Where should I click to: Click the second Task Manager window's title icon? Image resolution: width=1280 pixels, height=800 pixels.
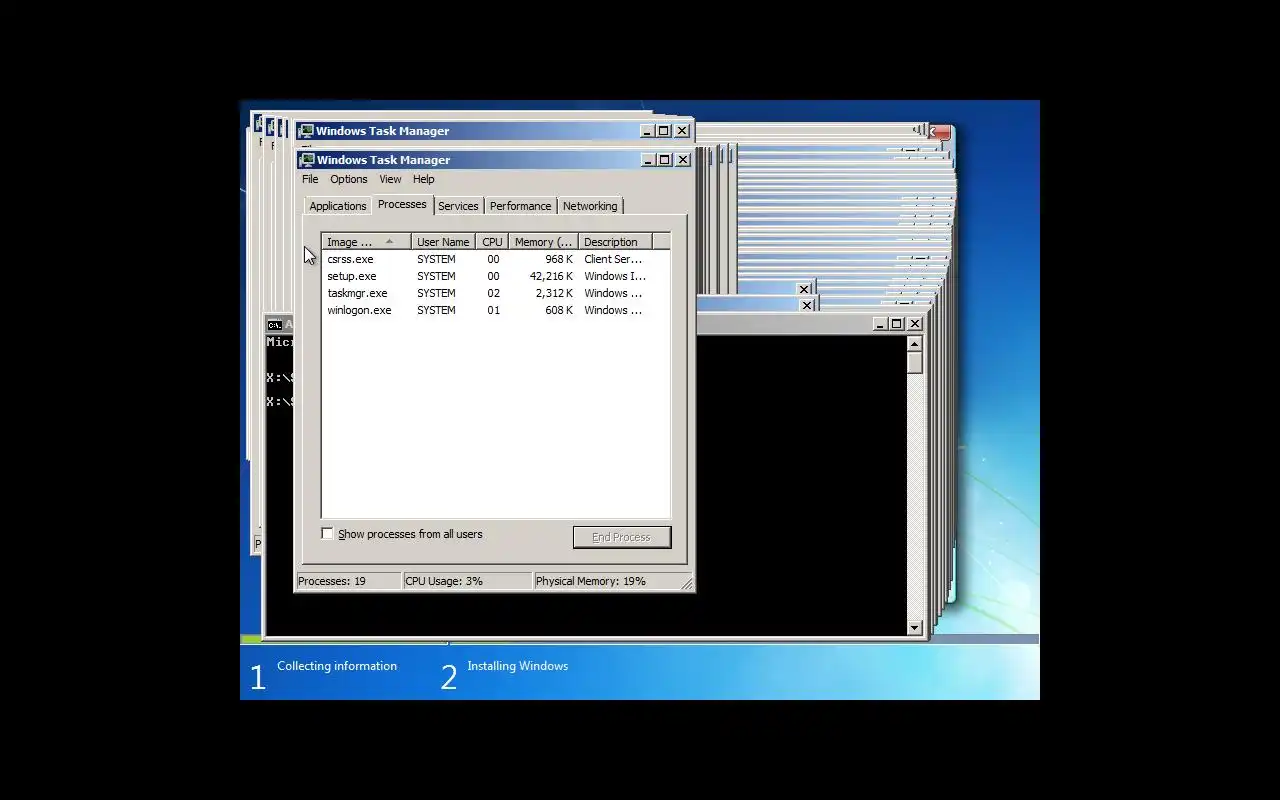coord(306,131)
